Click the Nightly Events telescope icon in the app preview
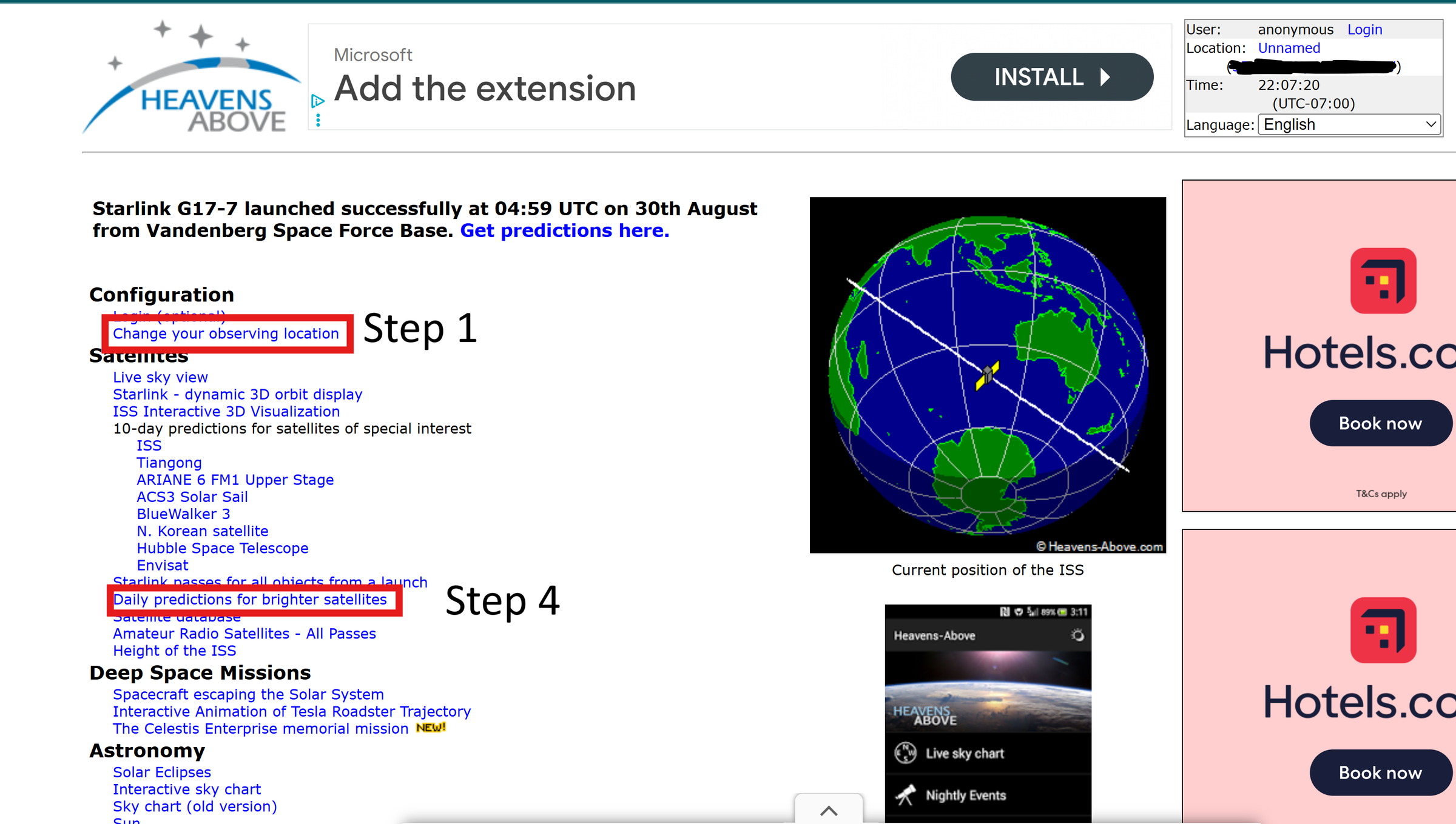This screenshot has width=1456, height=824. 906,795
